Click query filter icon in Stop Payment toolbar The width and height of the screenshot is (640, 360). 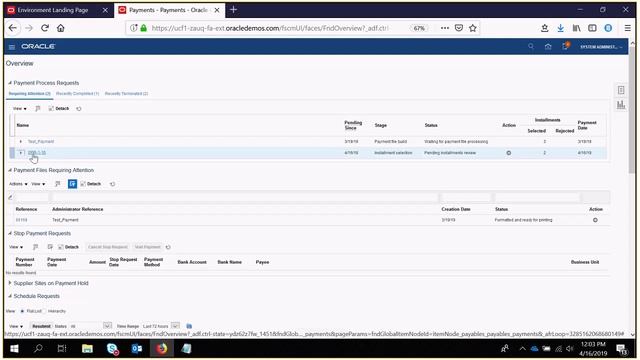(x=50, y=247)
